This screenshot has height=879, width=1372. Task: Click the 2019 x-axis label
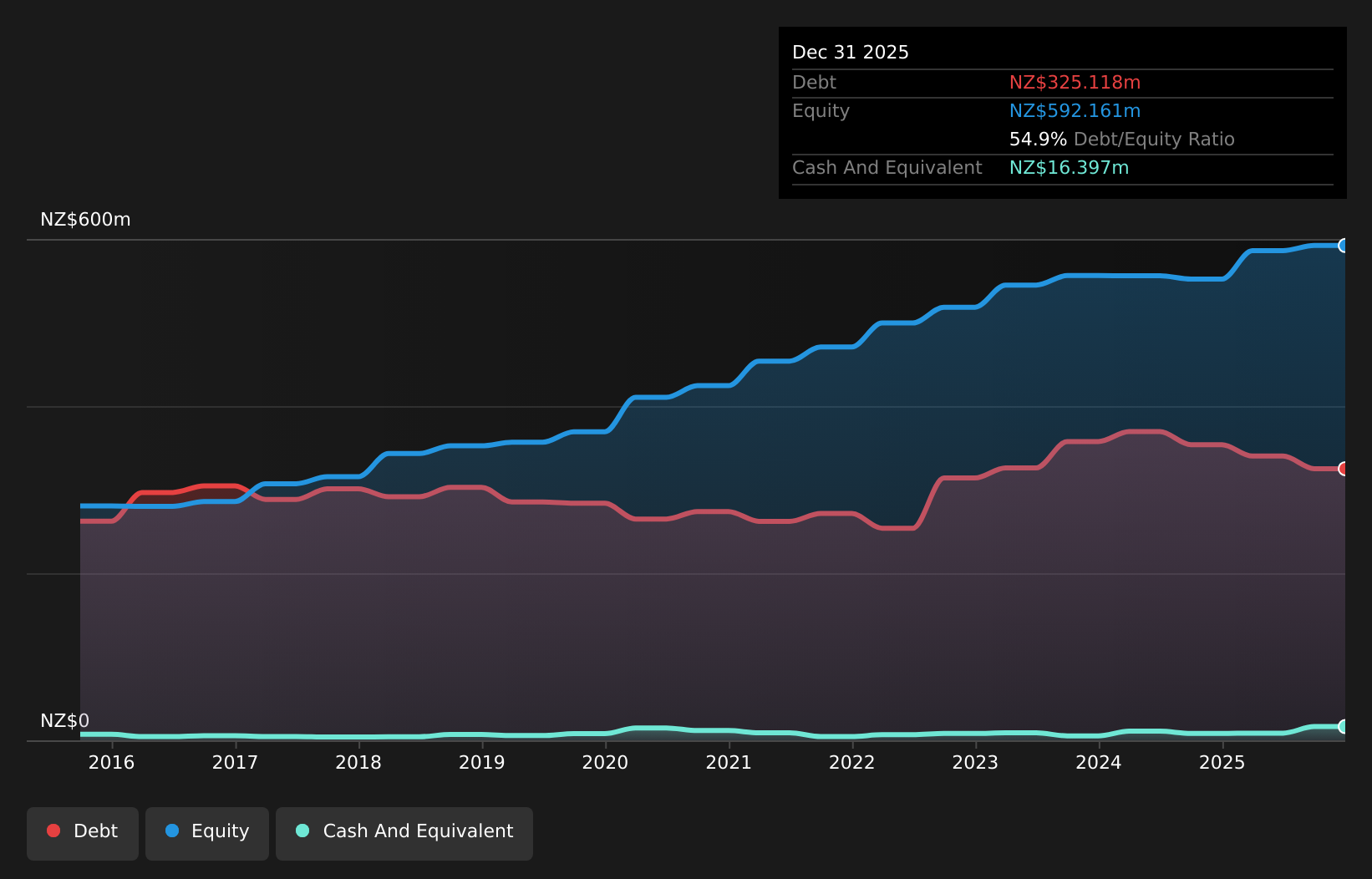click(482, 762)
